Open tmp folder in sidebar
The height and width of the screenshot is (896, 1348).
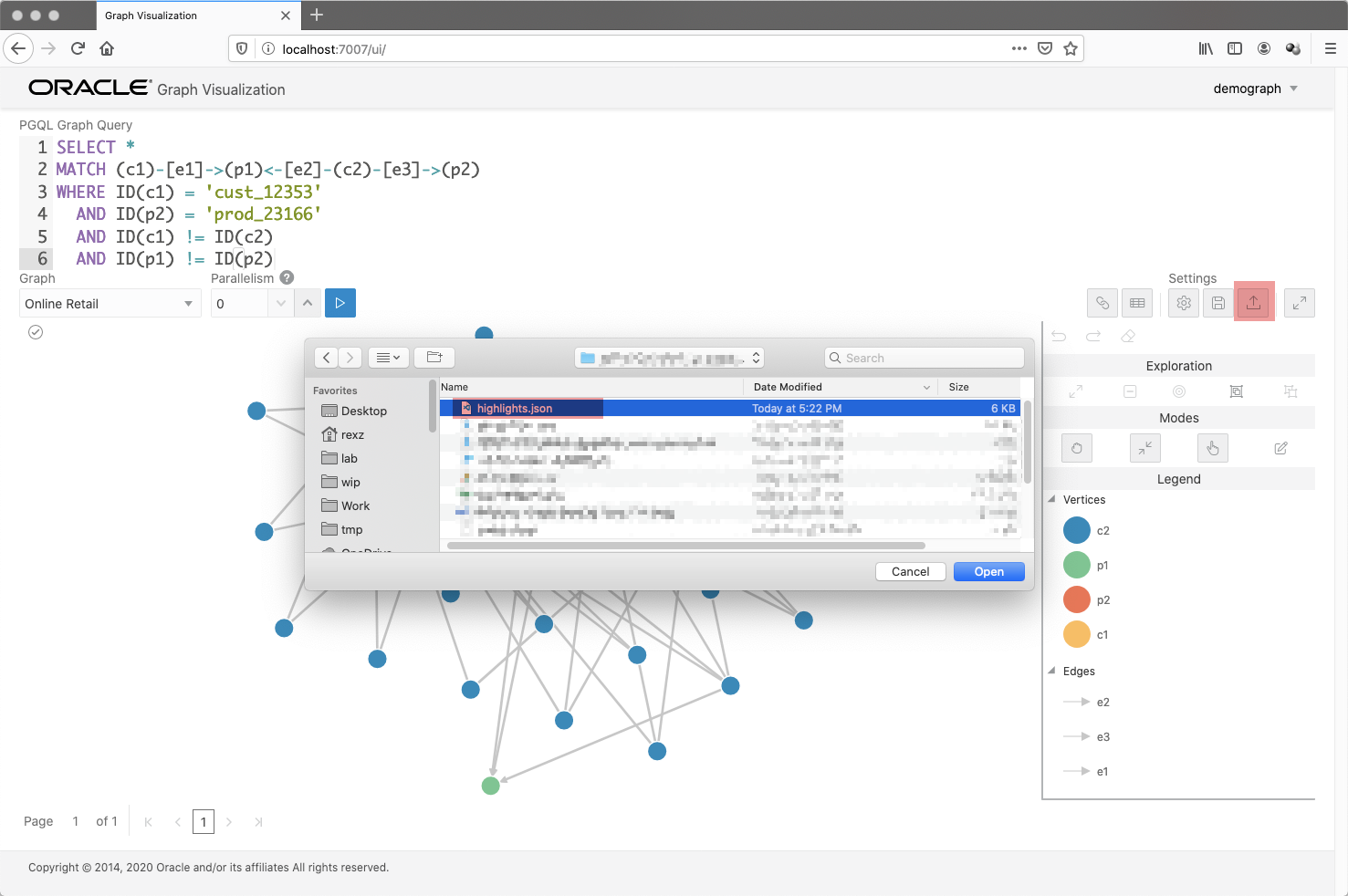tap(342, 529)
